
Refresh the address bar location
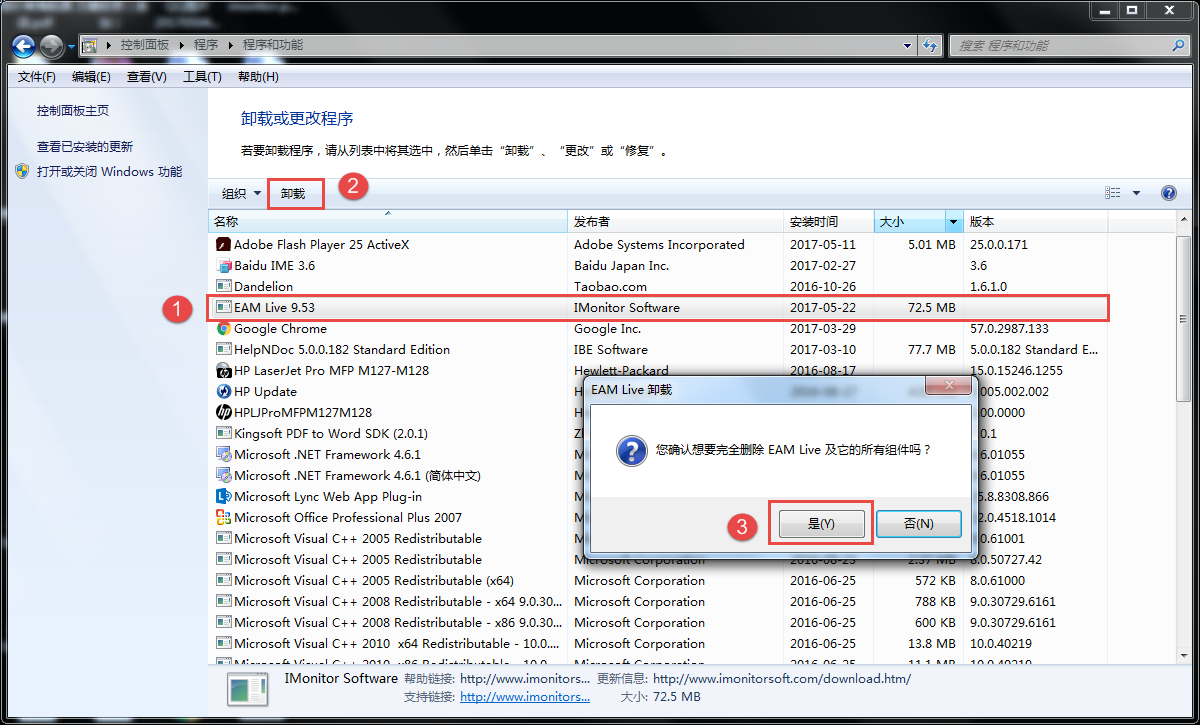931,45
